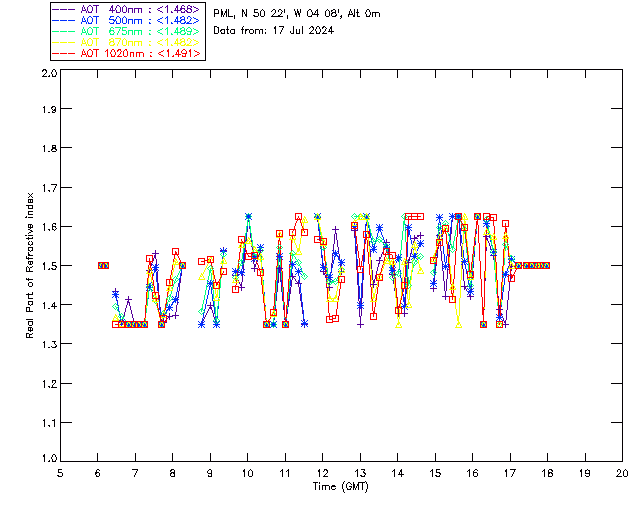Screen dimensions: 640x512
Task: Click the red dashed line sample in legend
Action: [64, 53]
